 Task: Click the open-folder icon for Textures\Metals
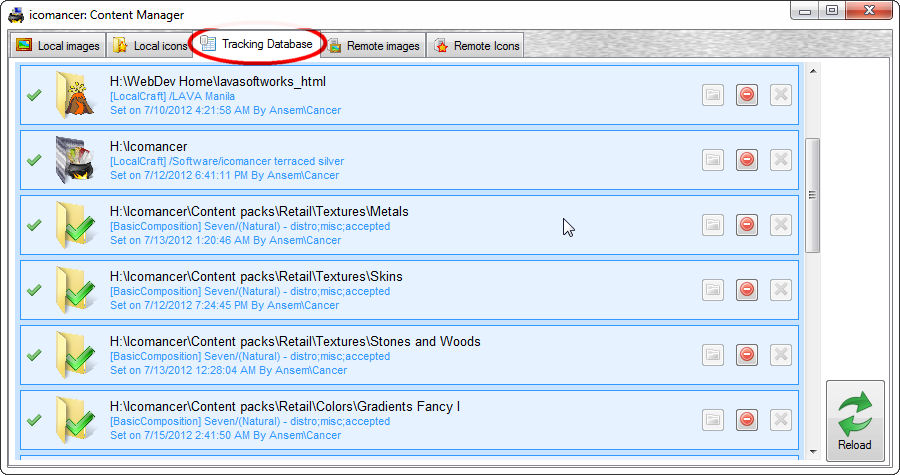(x=713, y=224)
